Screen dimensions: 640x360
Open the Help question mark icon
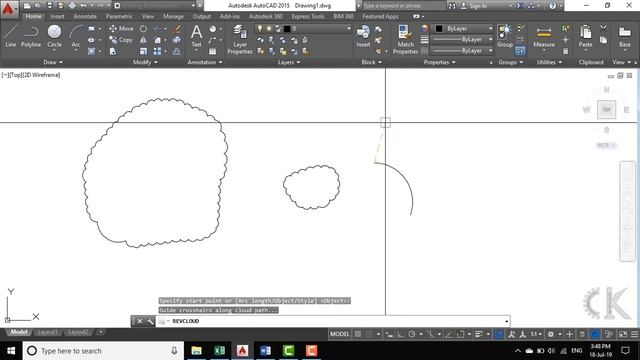[552, 6]
